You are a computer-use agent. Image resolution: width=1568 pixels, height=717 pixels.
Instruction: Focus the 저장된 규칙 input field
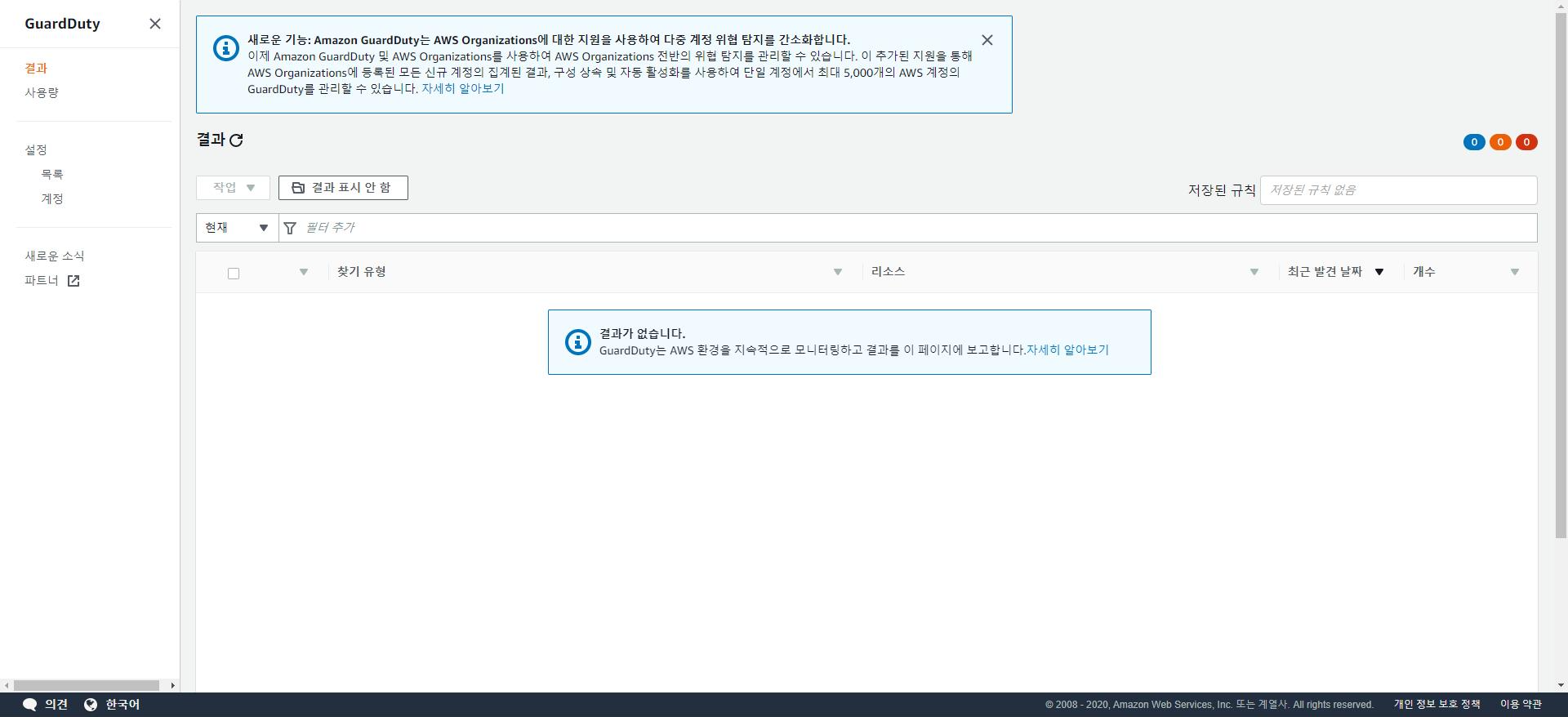coord(1398,190)
